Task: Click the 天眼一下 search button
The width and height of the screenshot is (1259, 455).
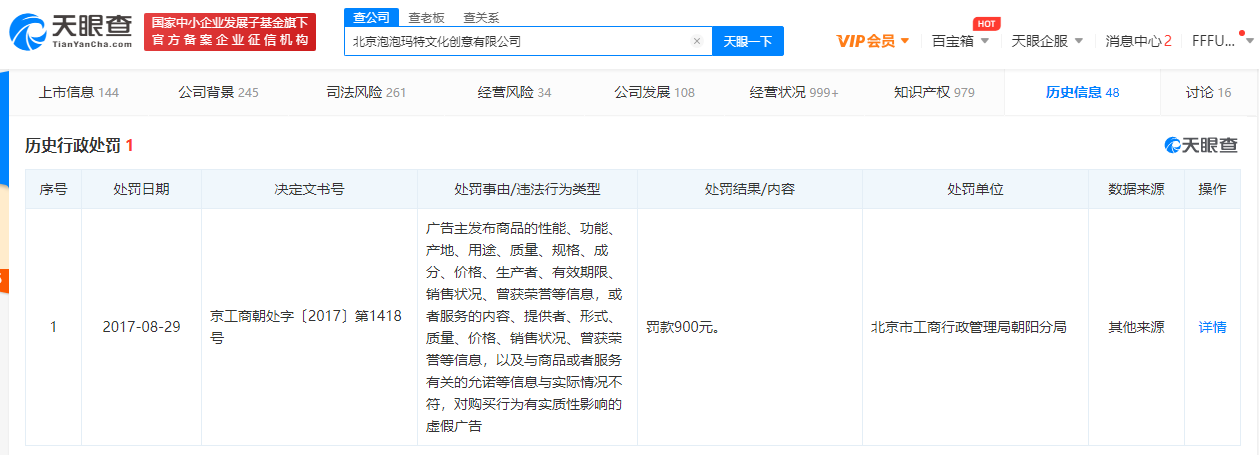Action: [x=748, y=41]
